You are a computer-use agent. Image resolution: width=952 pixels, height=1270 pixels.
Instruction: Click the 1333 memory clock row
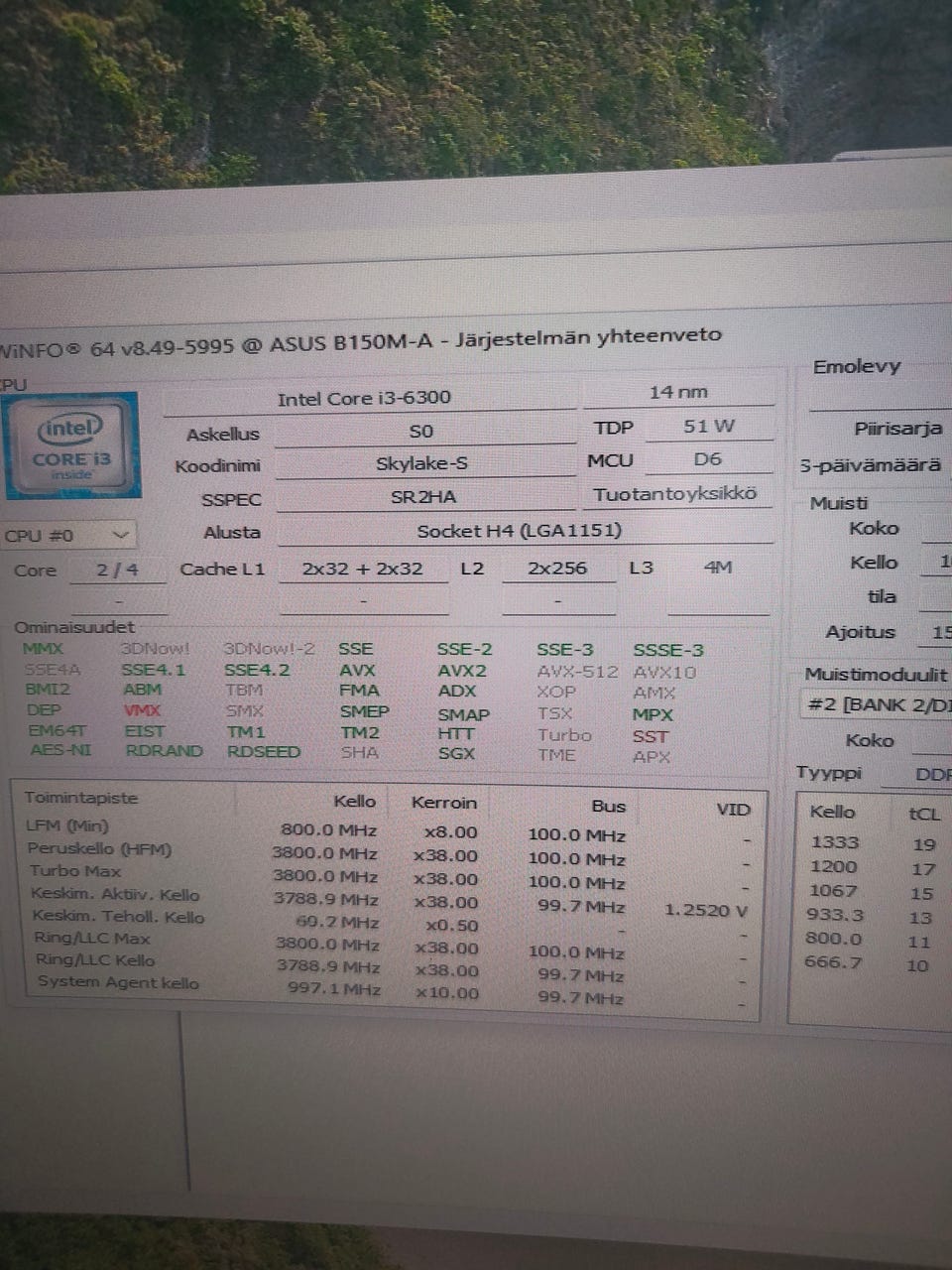873,843
